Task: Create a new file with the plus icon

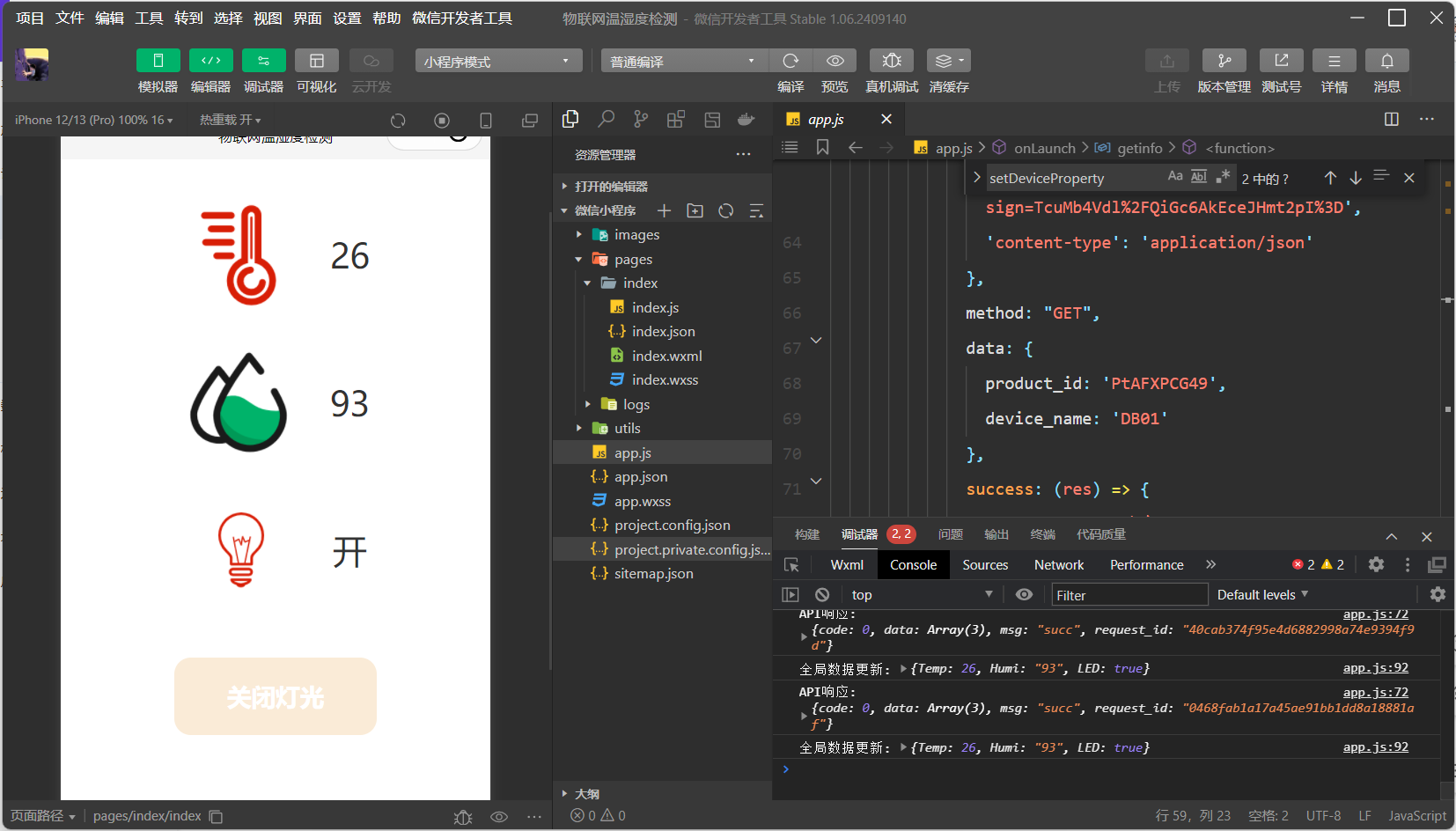Action: (665, 210)
